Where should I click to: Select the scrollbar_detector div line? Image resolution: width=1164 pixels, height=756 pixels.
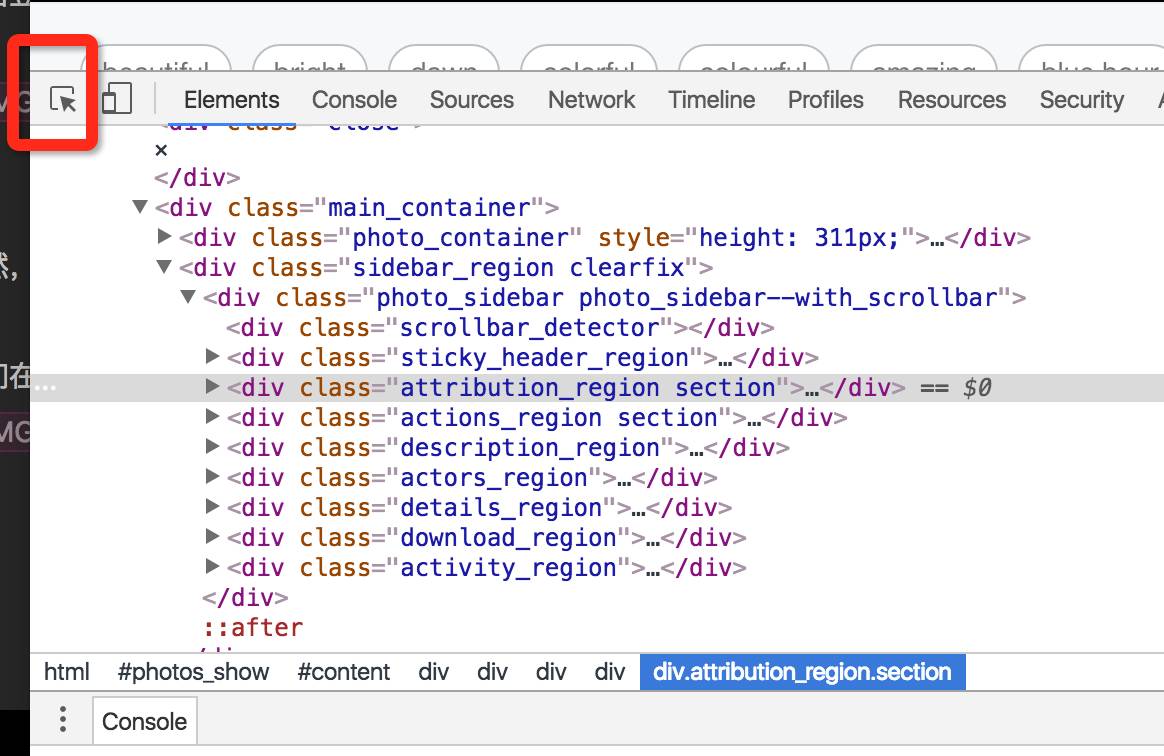500,328
